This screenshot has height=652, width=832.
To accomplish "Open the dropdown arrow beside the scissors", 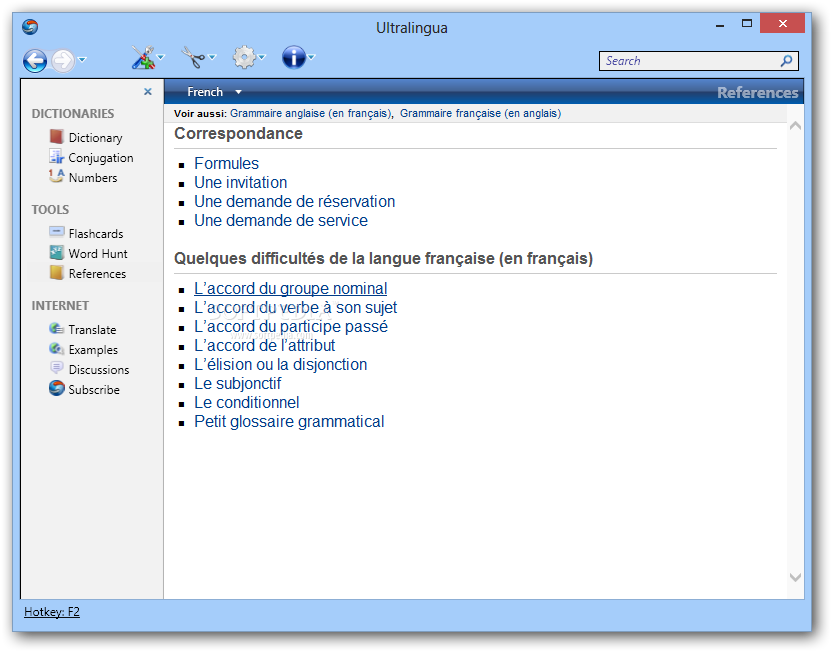I will coord(212,57).
